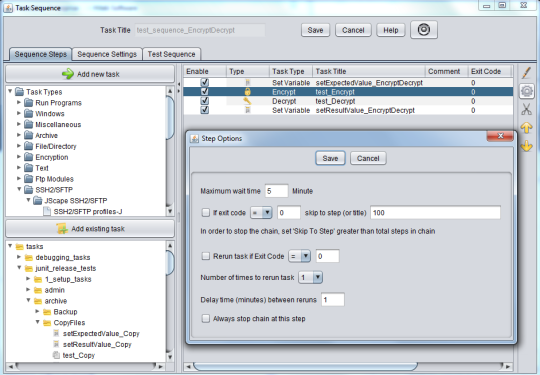Click setResultValue_EncryptDecrypt type icon
This screenshot has height=375, width=540.
pos(247,110)
